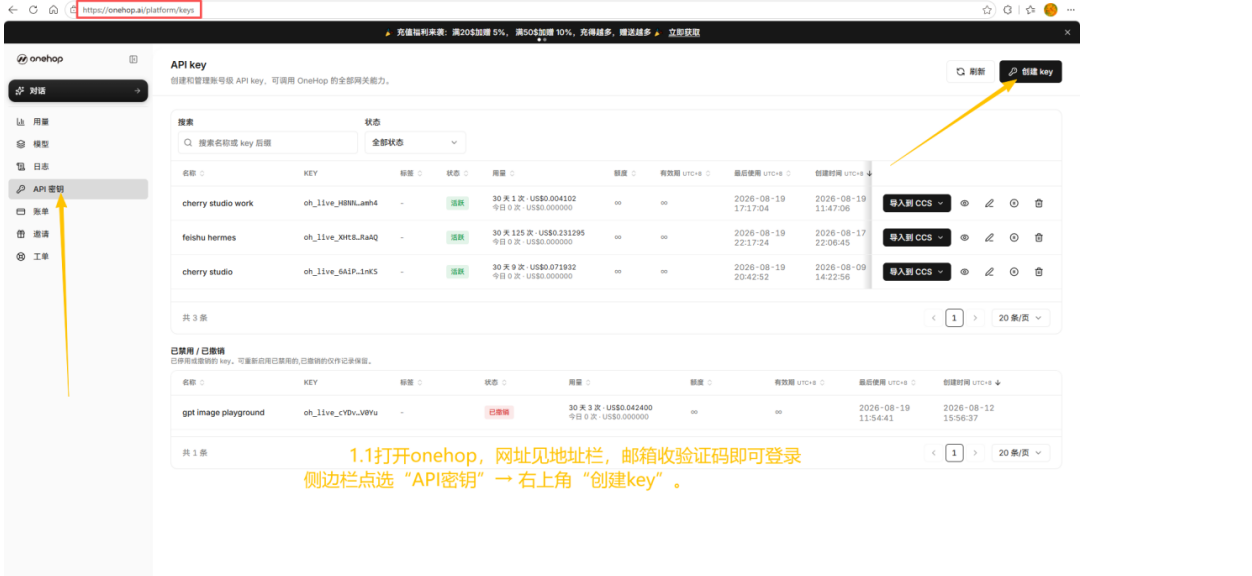Click the browser profile avatar
This screenshot has height=576, width=1252.
coord(1050,9)
